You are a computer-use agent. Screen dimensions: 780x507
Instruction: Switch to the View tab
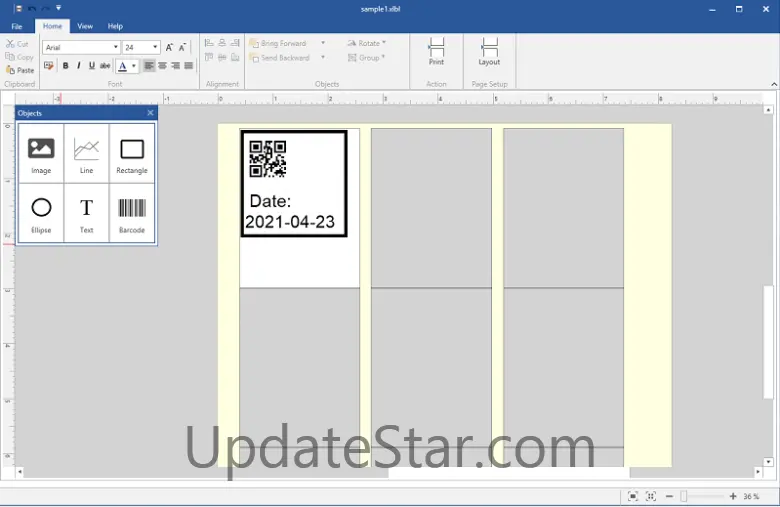(x=85, y=26)
